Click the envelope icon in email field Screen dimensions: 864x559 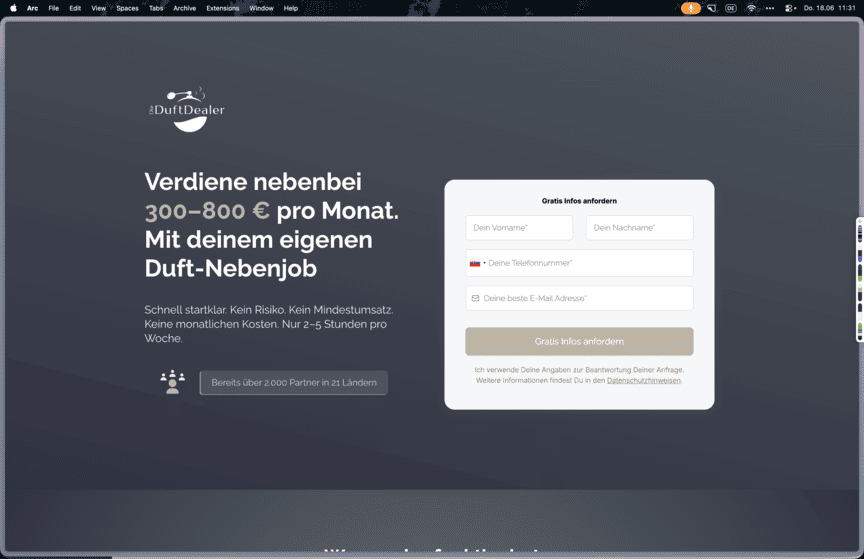[475, 298]
